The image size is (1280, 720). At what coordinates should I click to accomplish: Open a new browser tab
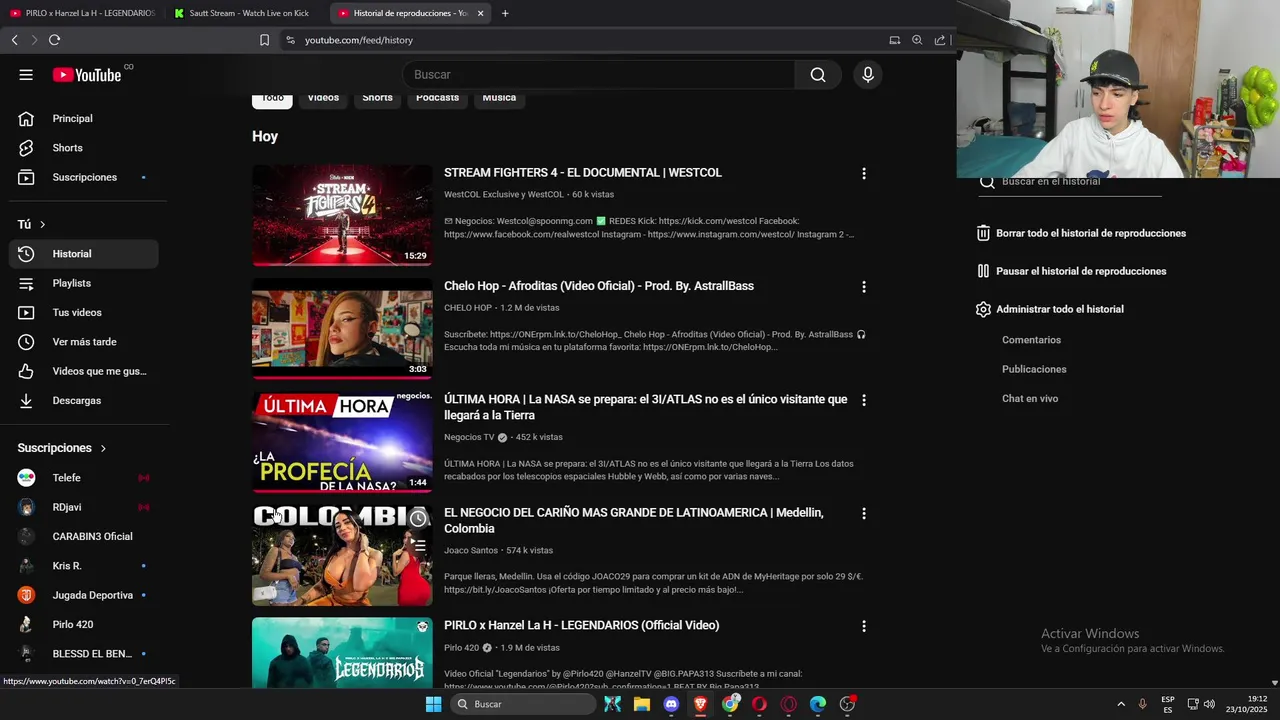point(505,13)
